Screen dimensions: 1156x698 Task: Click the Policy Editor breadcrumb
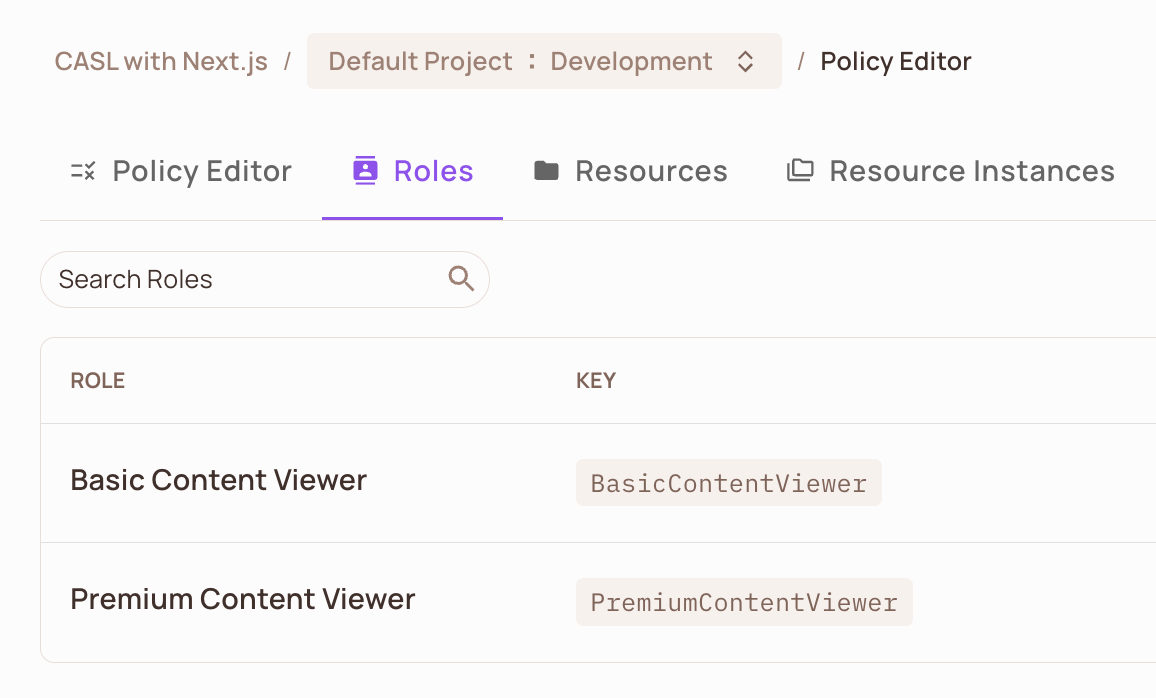pos(895,61)
